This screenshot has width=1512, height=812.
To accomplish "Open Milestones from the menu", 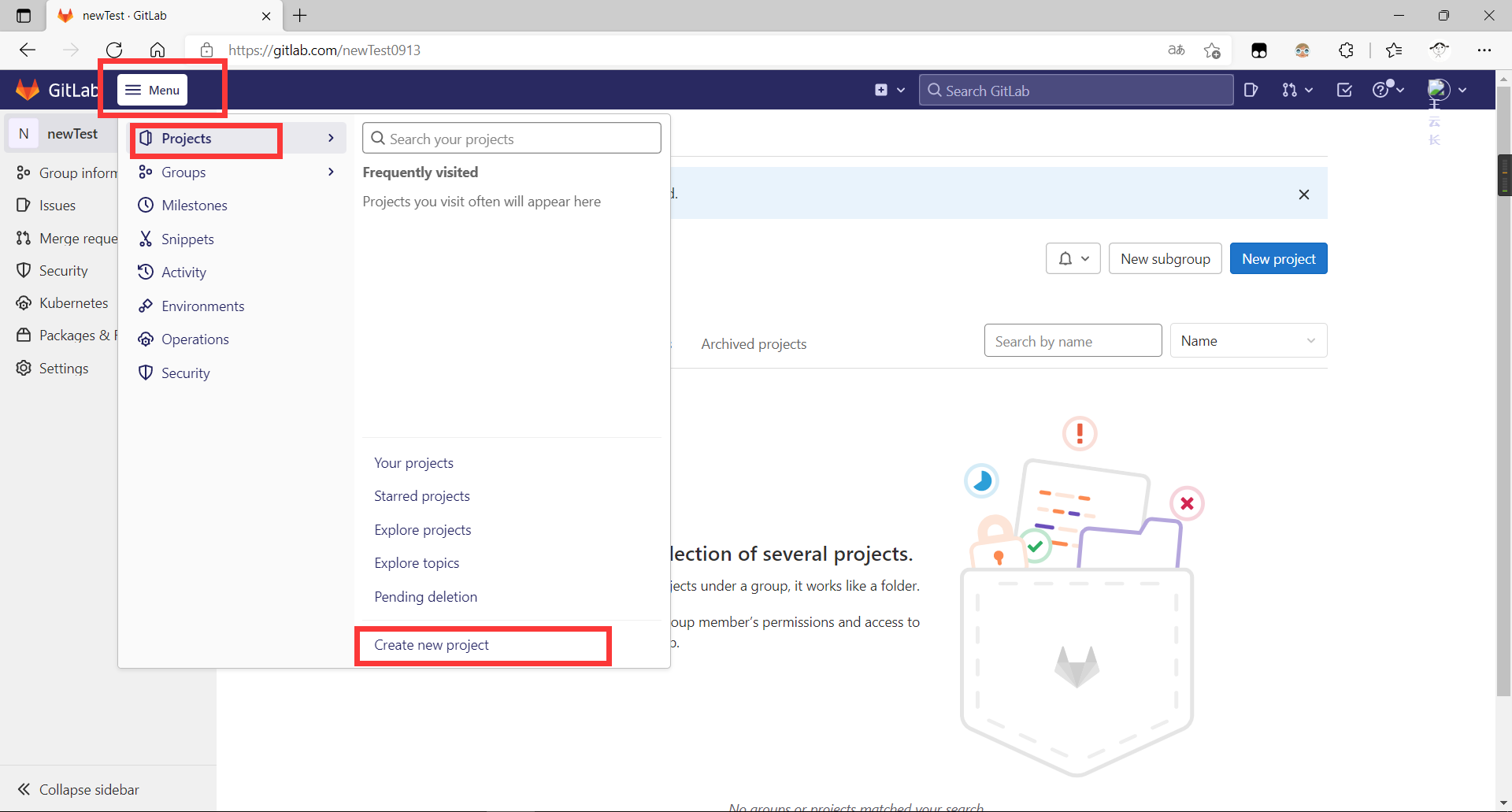I will 236,206.
